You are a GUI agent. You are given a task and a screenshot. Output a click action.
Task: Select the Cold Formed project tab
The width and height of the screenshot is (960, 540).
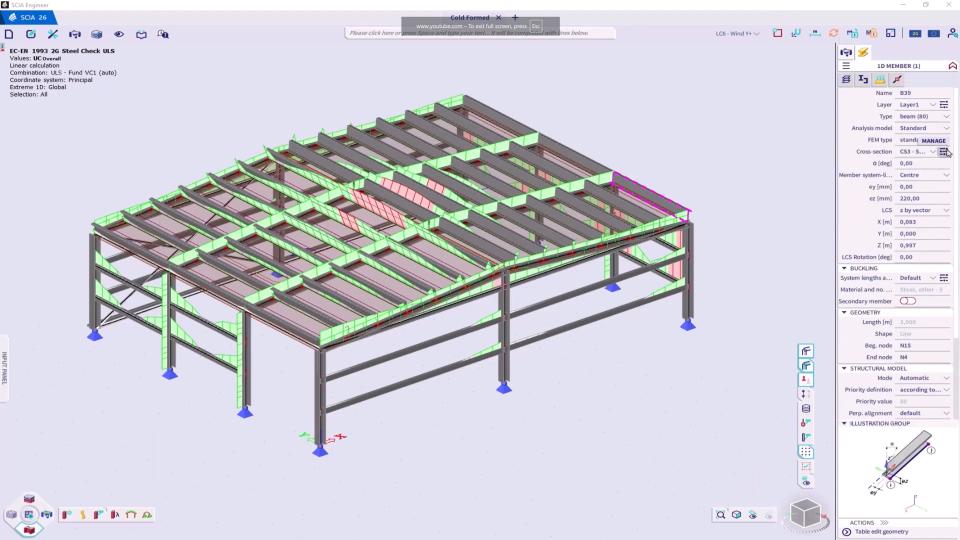[470, 17]
